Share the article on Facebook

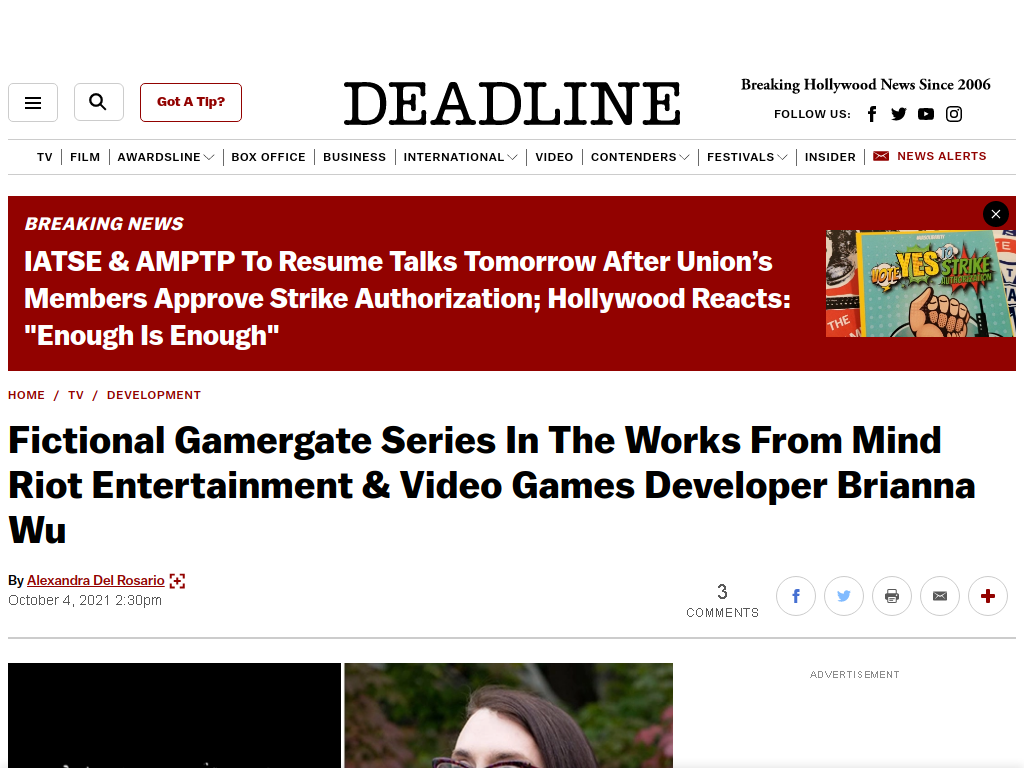point(795,596)
